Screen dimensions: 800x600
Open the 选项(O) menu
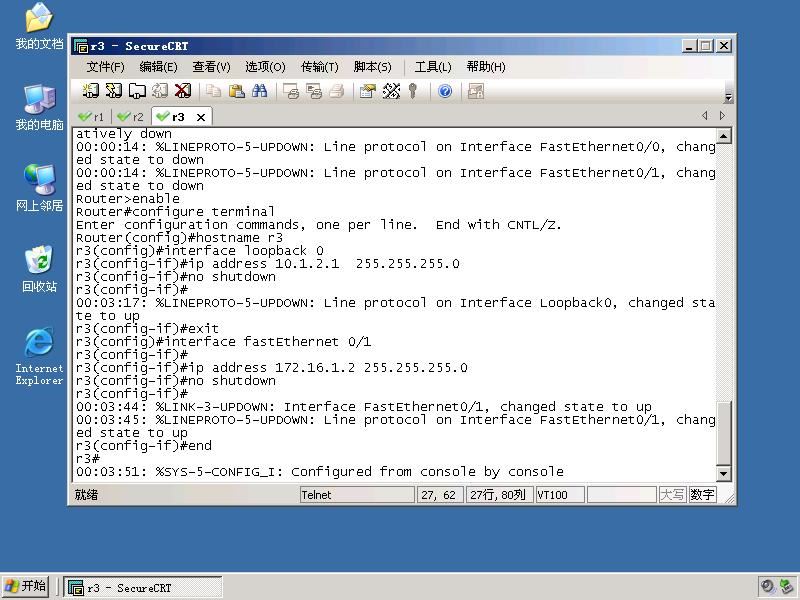(265, 67)
